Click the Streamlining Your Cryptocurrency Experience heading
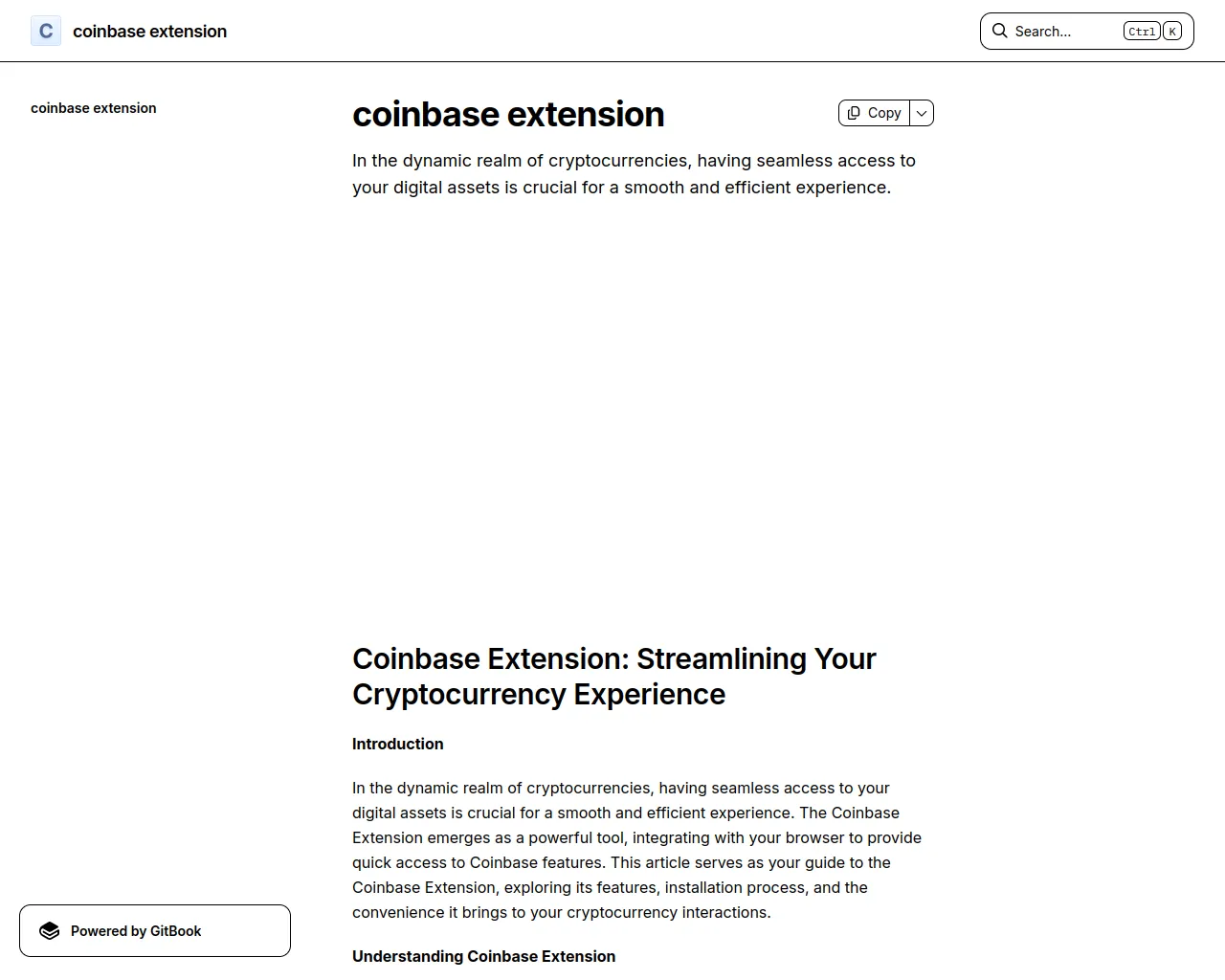This screenshot has width=1225, height=980. point(614,677)
